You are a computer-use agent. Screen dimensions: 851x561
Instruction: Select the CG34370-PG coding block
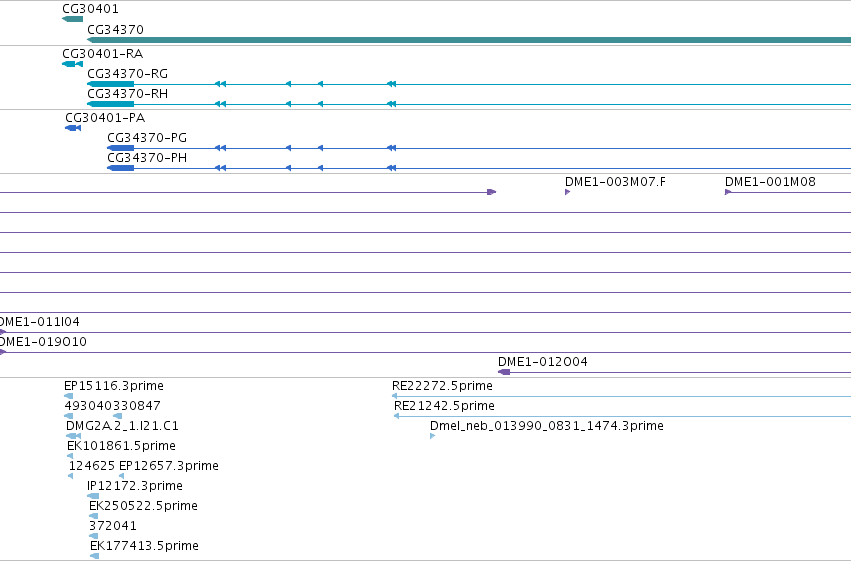click(x=120, y=148)
